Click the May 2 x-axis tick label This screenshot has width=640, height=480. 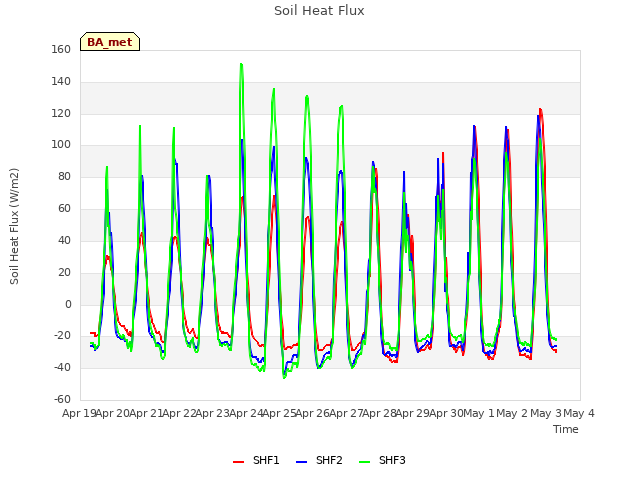(x=513, y=413)
